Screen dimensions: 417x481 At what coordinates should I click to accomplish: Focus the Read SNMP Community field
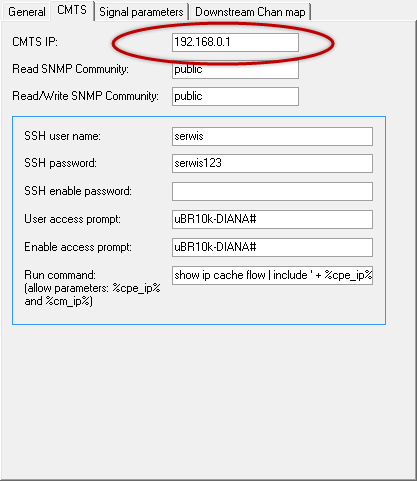pyautogui.click(x=235, y=69)
